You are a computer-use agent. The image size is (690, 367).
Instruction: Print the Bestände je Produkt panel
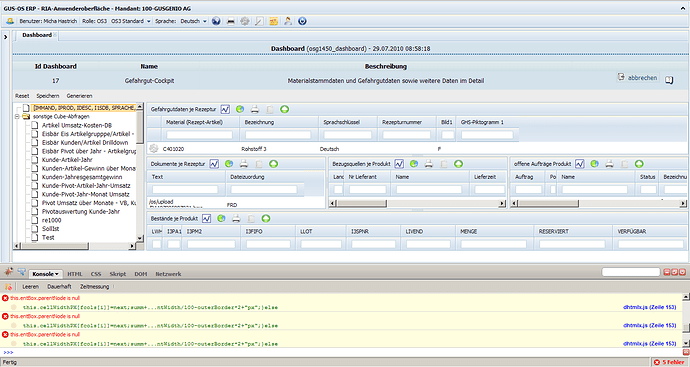click(x=236, y=219)
